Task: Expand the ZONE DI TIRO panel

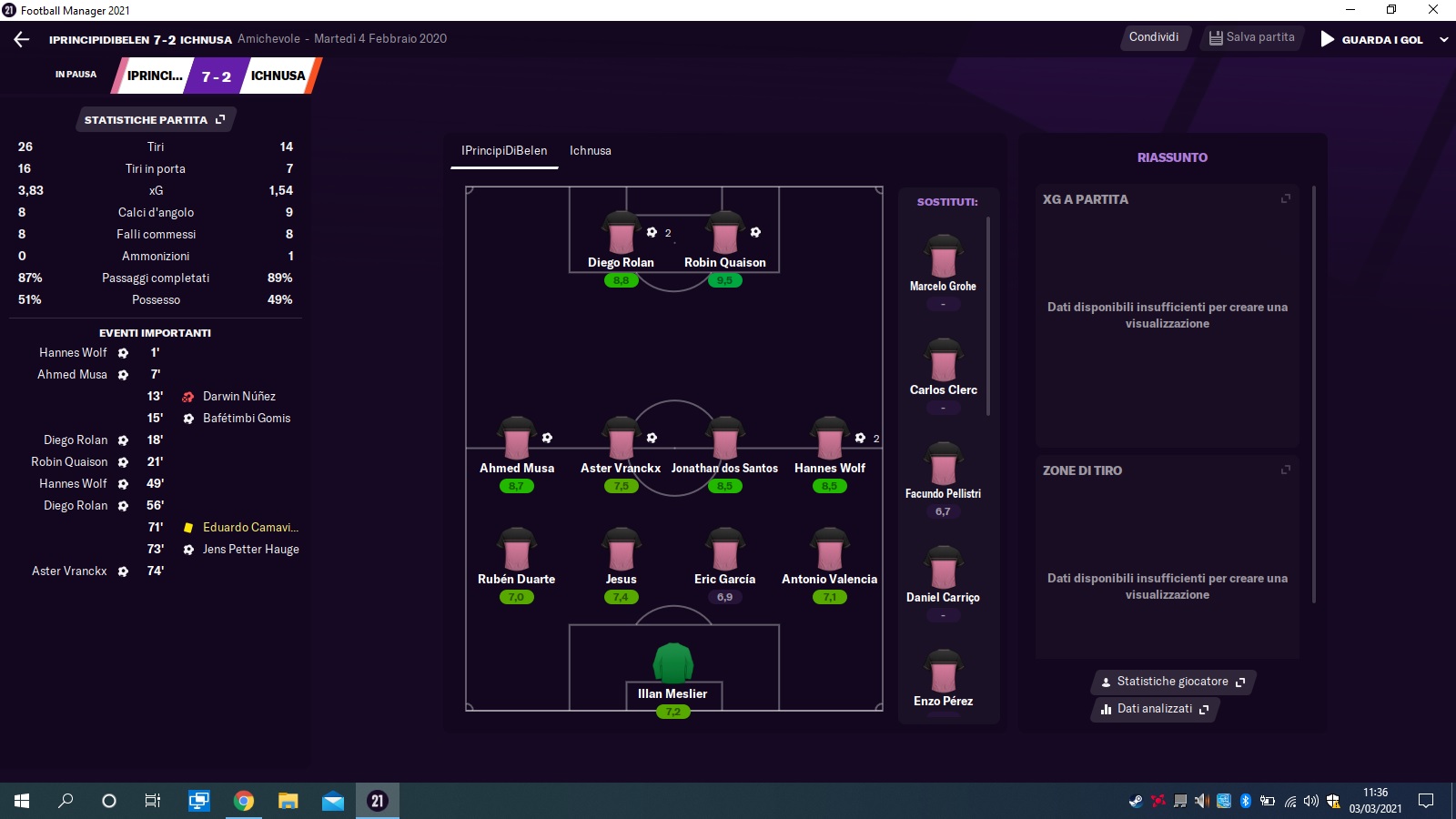Action: tap(1286, 470)
